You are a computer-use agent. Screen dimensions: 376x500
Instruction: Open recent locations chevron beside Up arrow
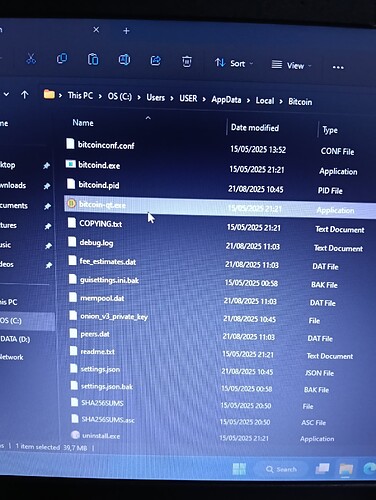[6, 95]
